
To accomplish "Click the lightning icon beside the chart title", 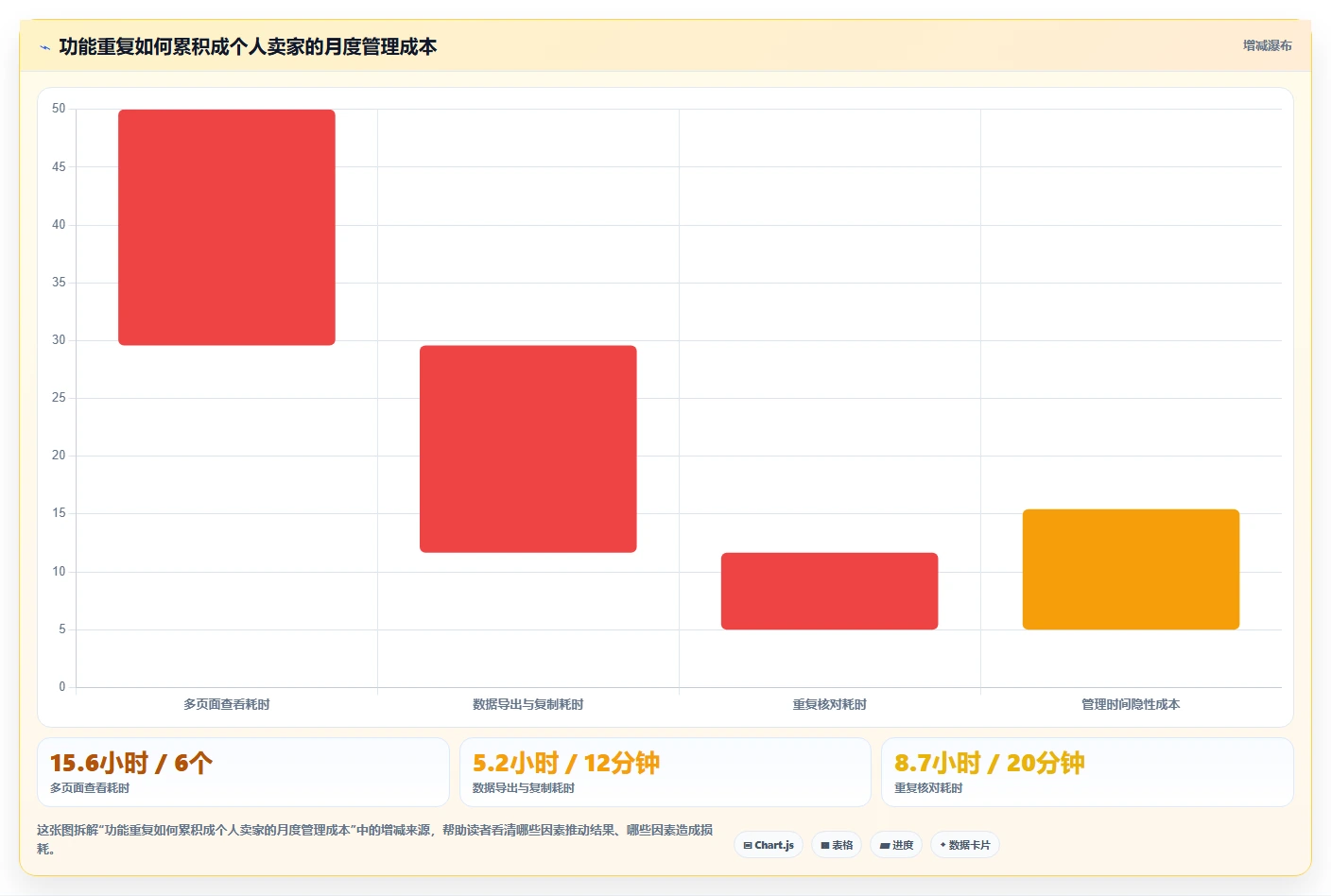I will click(44, 47).
